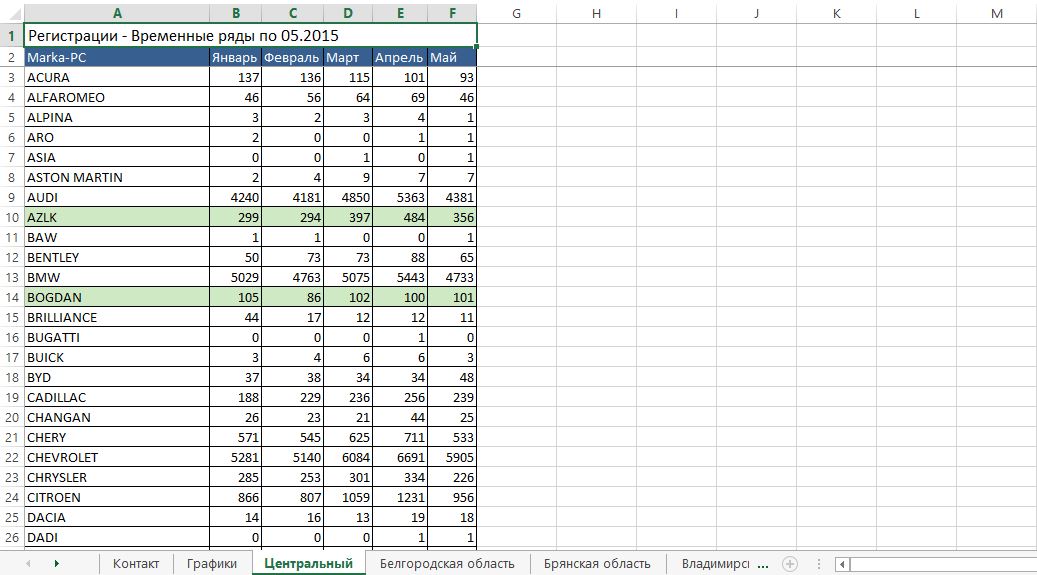
Task: Select the ASTON MARTIN cell
Action: 117,177
